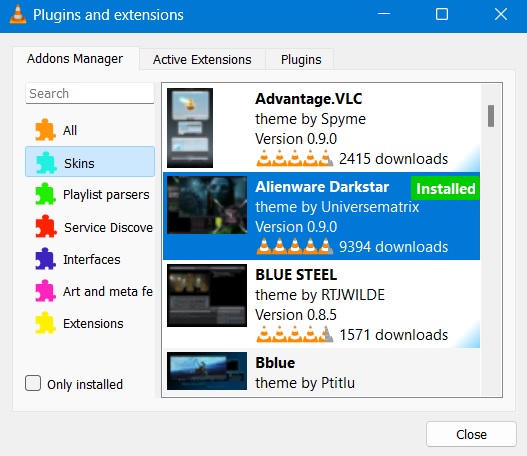Click the pink Art and meta puzzle icon
The width and height of the screenshot is (527, 456).
pos(45,291)
